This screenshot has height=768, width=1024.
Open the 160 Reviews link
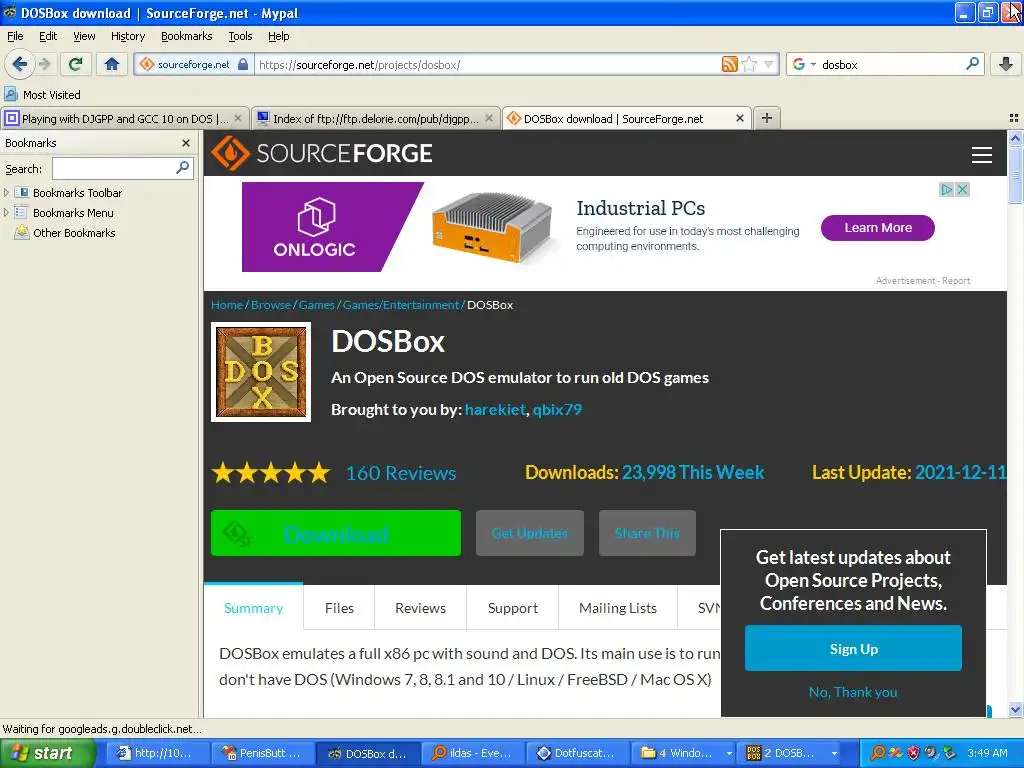(x=401, y=473)
